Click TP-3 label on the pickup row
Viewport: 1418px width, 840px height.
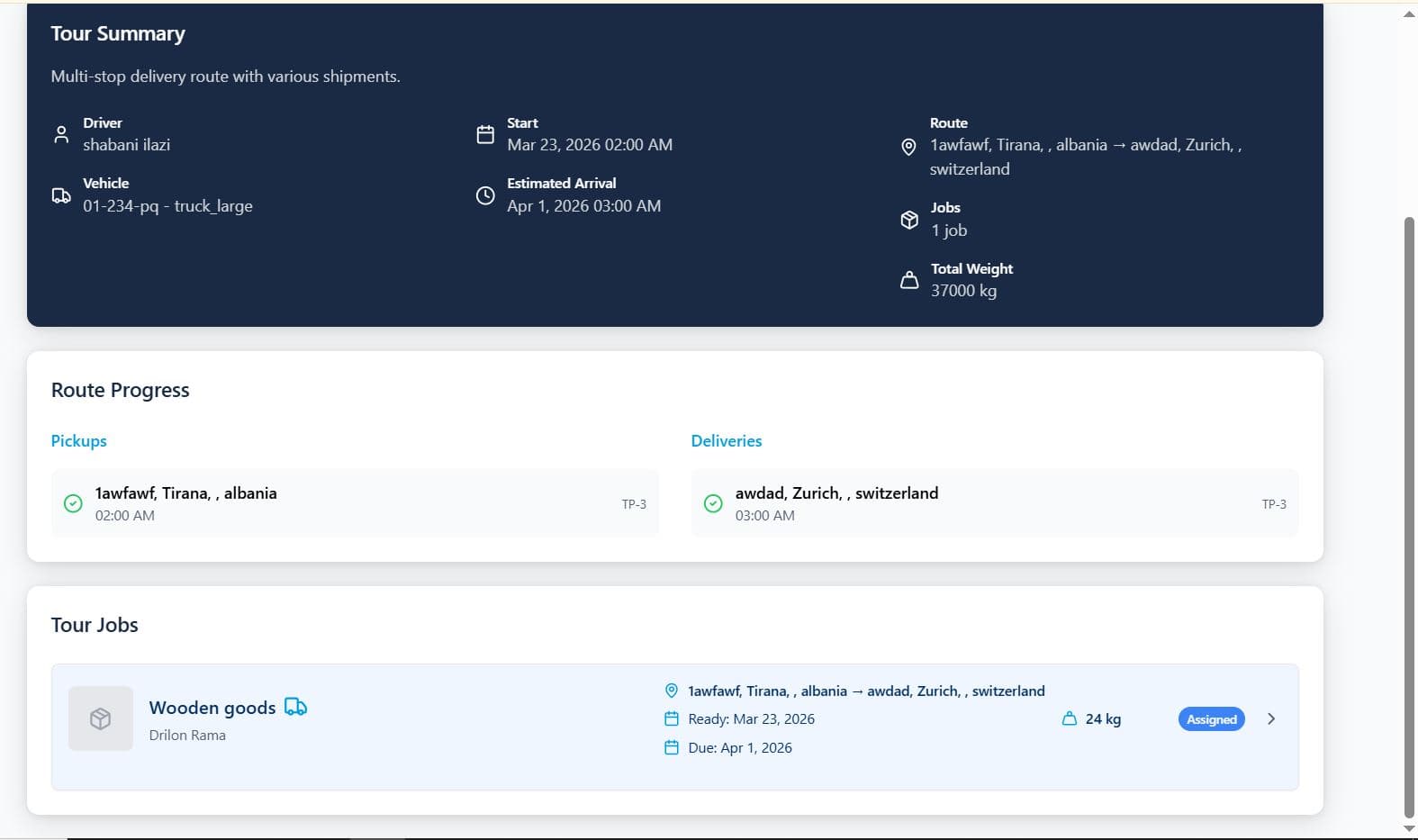pos(634,504)
